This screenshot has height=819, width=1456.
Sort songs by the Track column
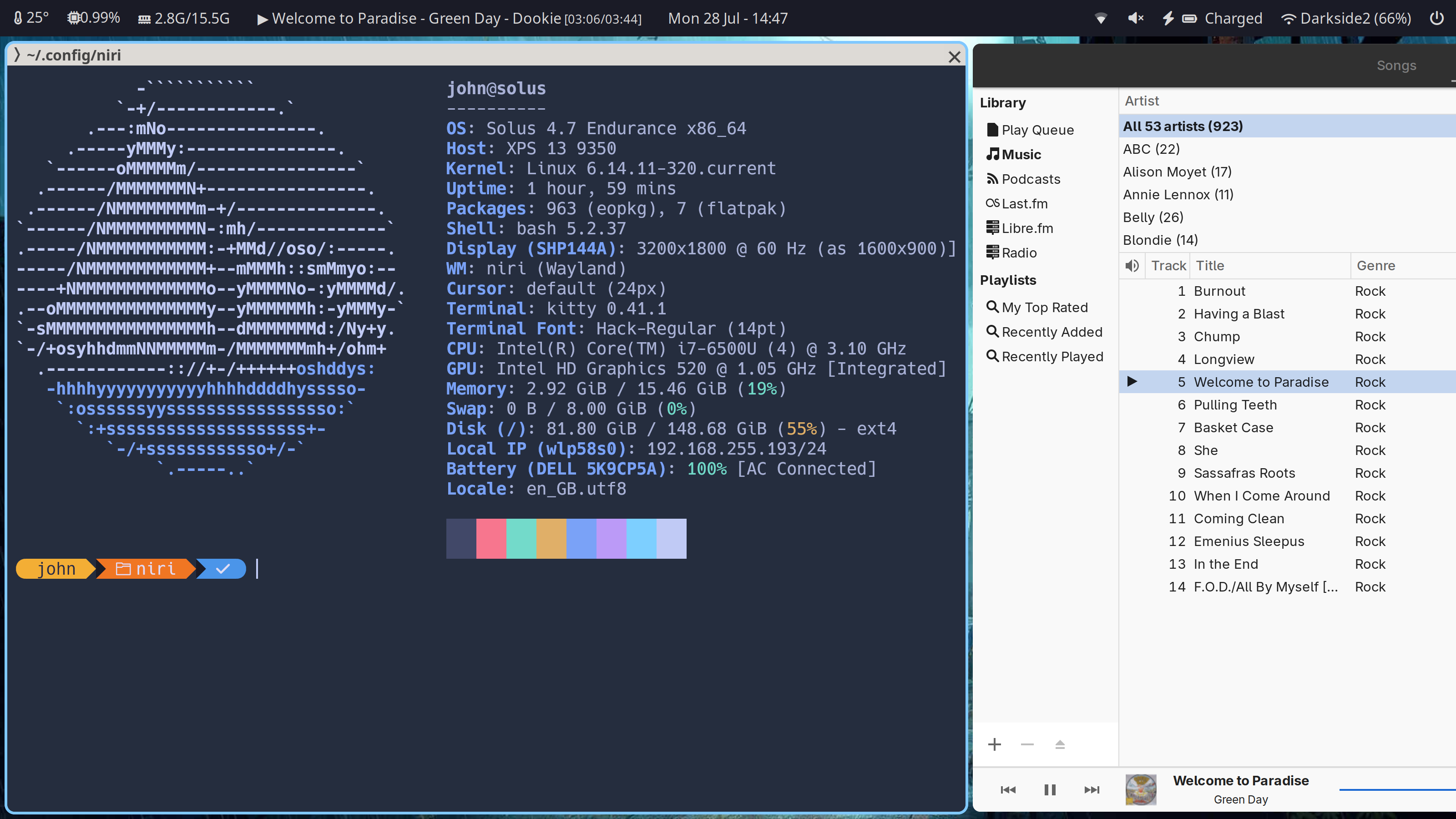[1168, 266]
